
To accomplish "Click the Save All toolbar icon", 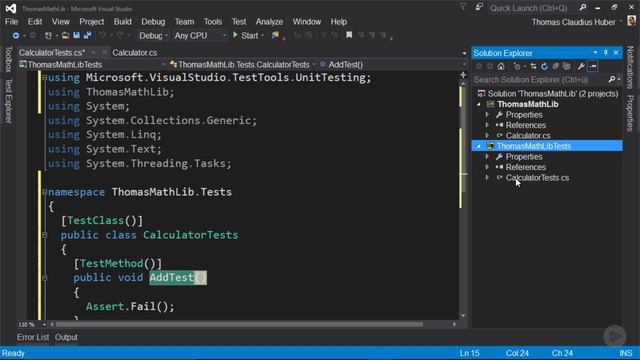I will point(87,36).
